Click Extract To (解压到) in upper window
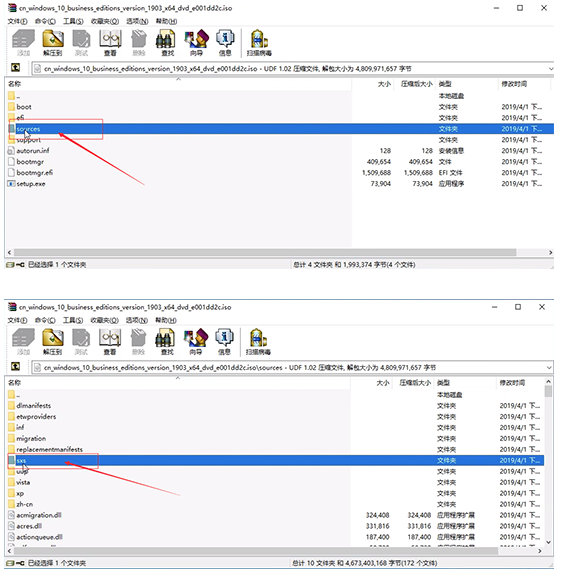The image size is (563, 576). 53,43
